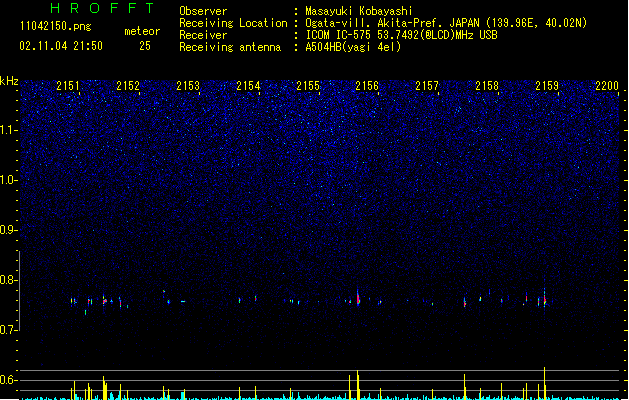Click the Receiving antenna label
This screenshot has height=400, width=629.
(x=230, y=47)
